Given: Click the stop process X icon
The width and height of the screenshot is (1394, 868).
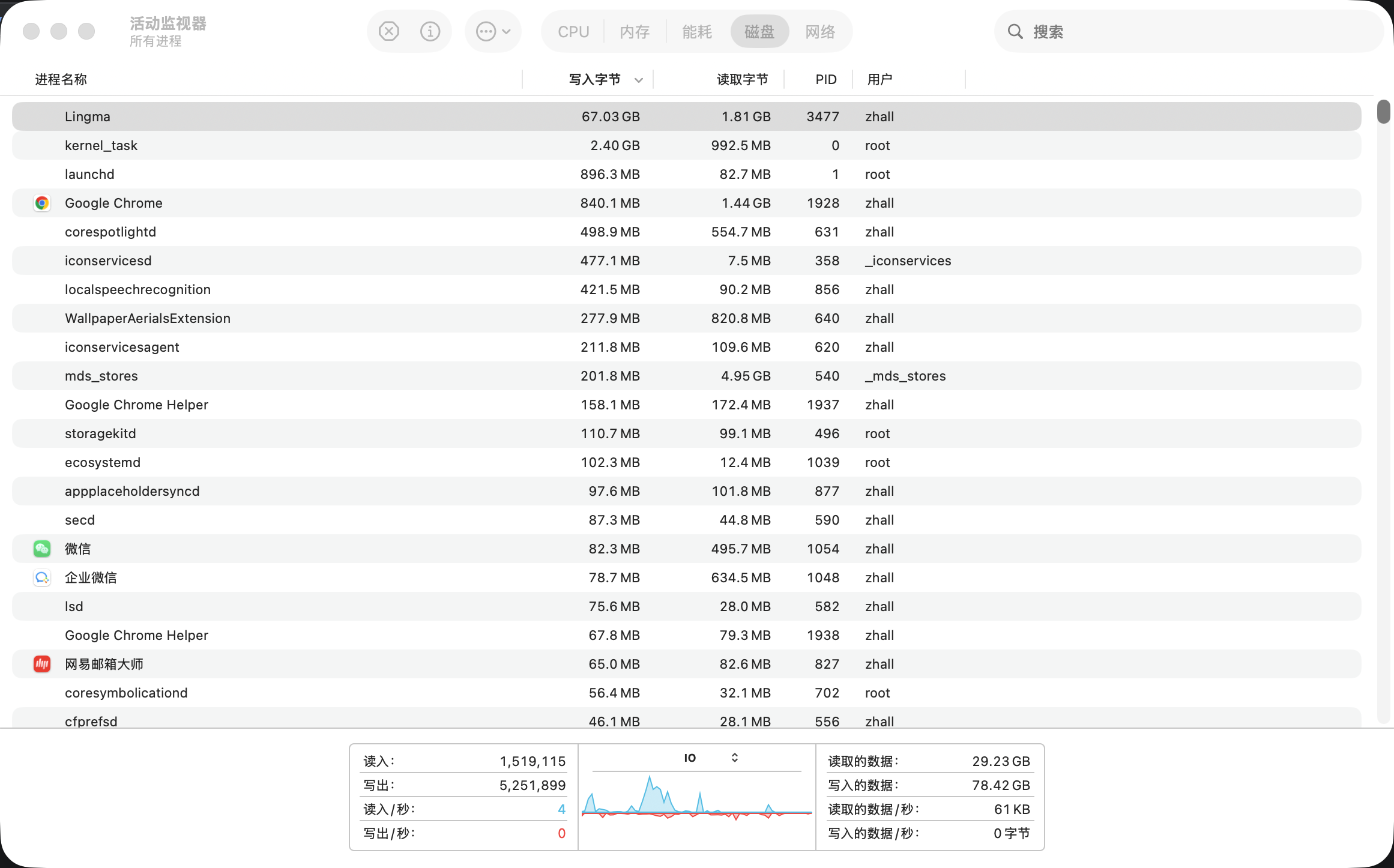Looking at the screenshot, I should (x=389, y=31).
